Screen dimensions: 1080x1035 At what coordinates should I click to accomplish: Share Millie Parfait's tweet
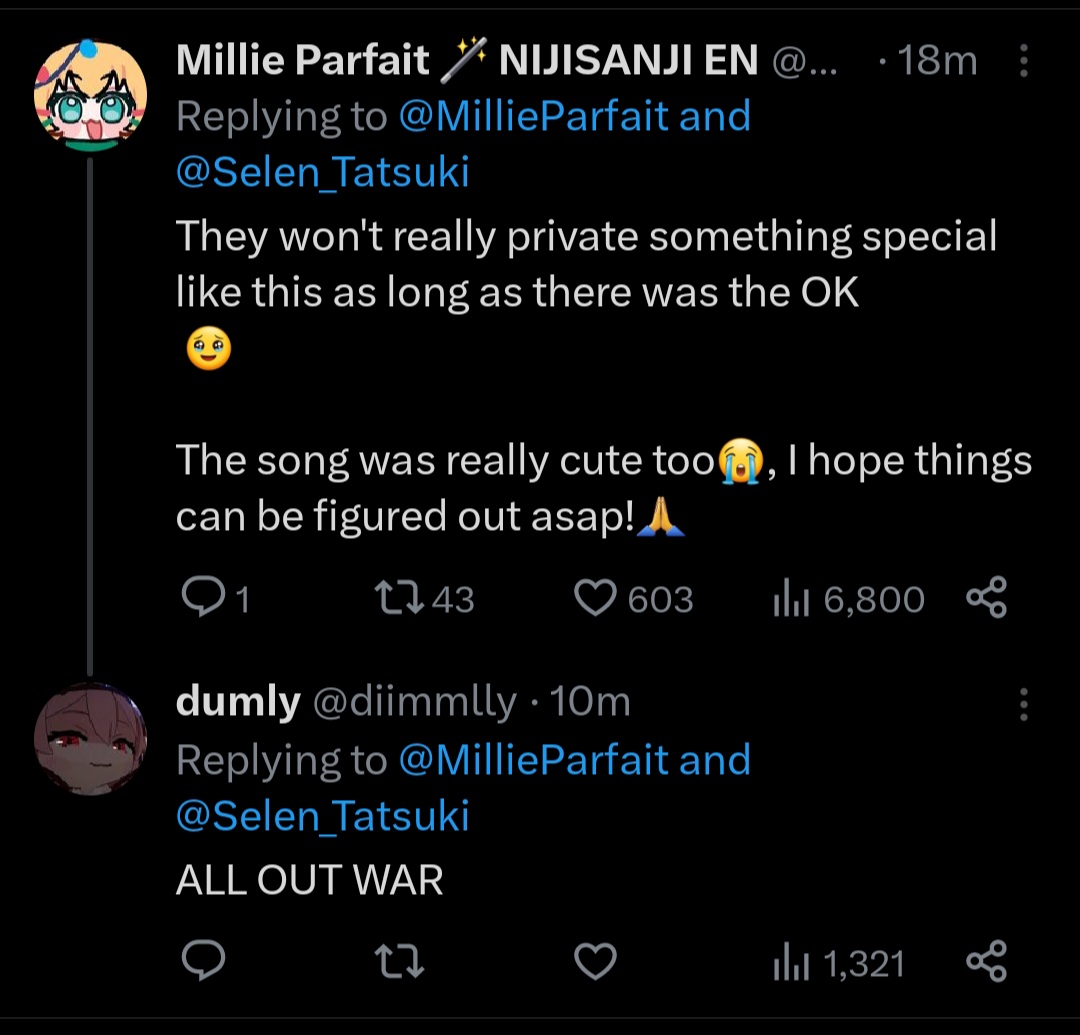[x=986, y=599]
